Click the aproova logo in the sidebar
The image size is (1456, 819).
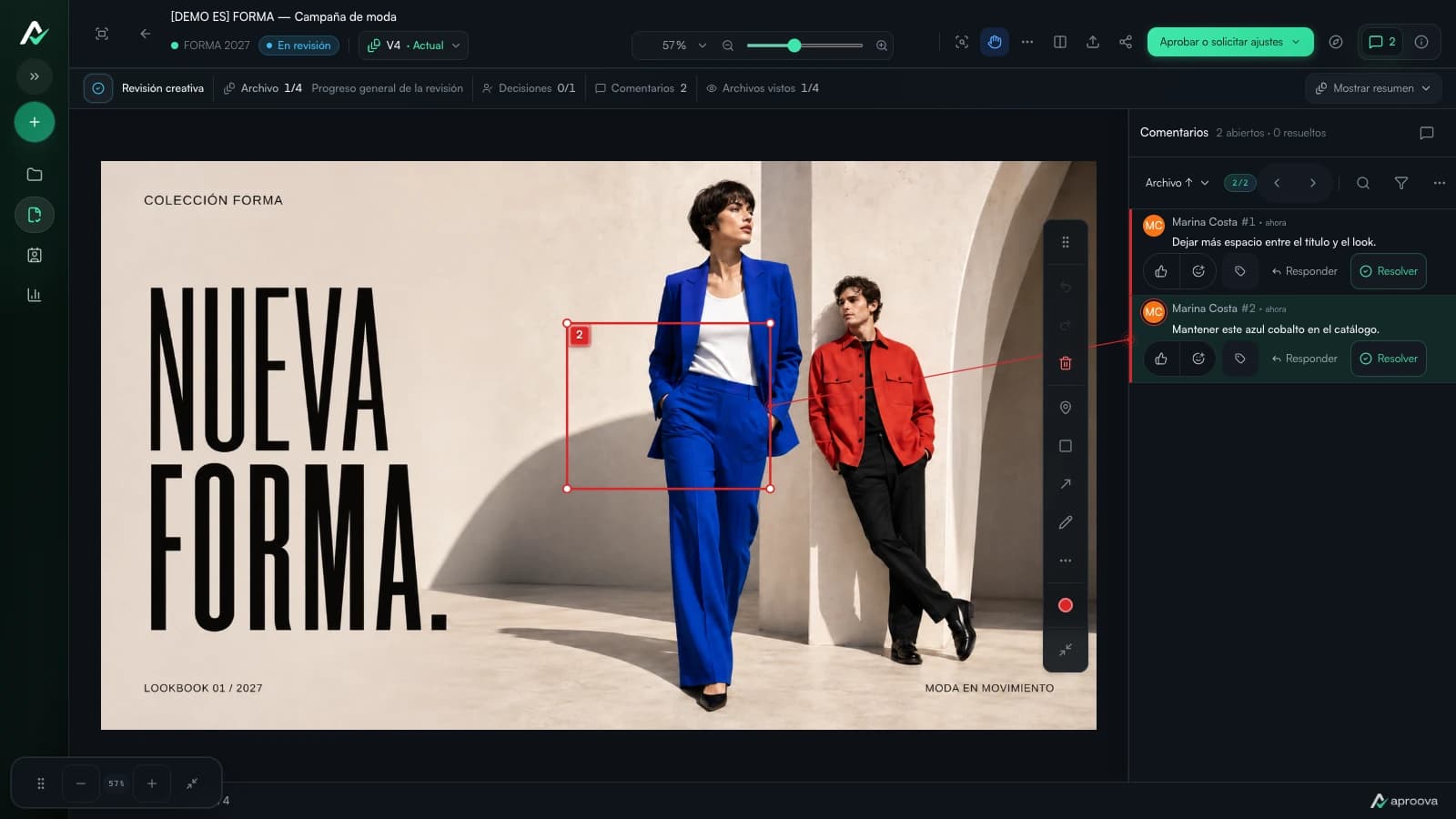34,33
